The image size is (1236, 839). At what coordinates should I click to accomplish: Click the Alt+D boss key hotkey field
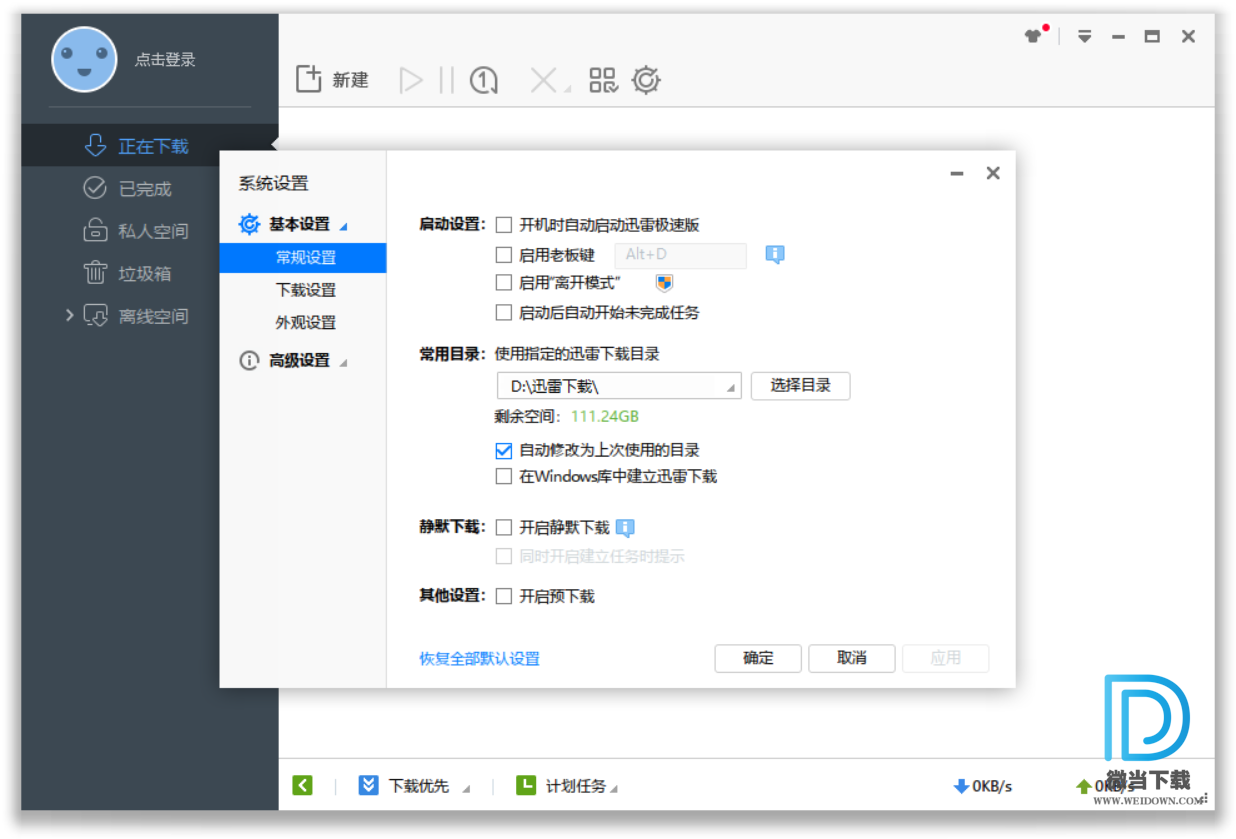point(680,255)
